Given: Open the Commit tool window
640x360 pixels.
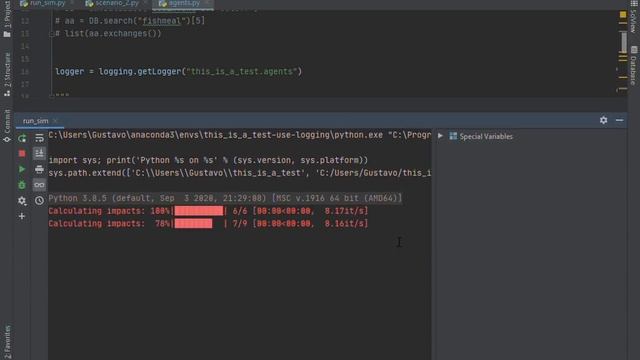Looking at the screenshot, I should [x=7, y=121].
